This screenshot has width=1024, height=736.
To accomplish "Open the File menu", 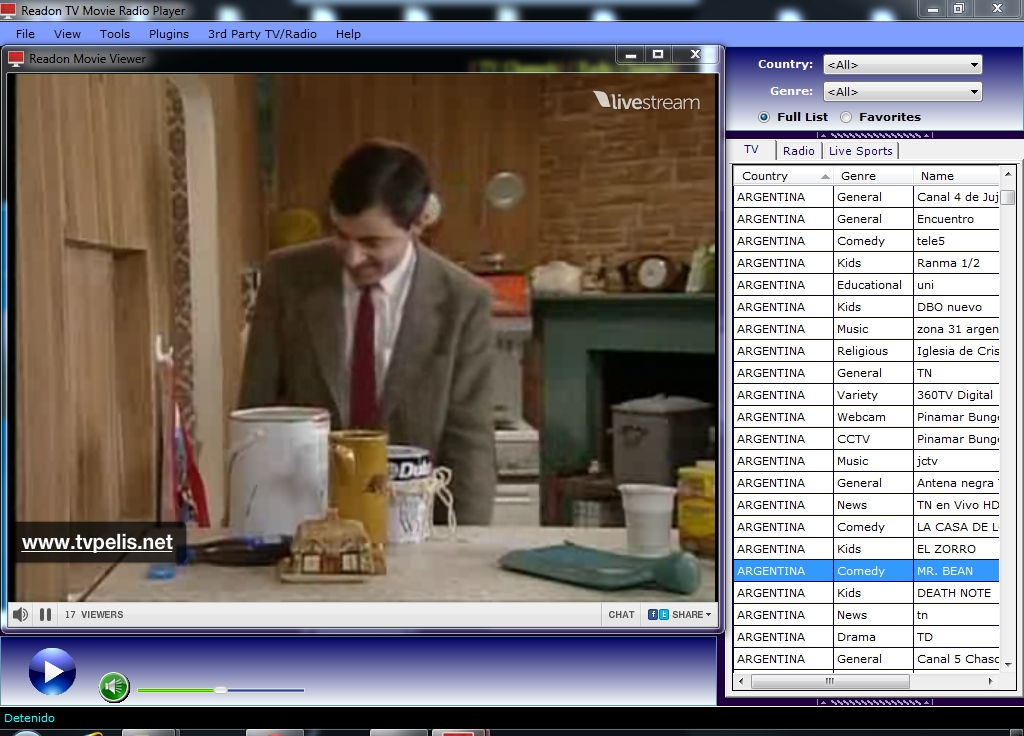I will click(x=25, y=34).
